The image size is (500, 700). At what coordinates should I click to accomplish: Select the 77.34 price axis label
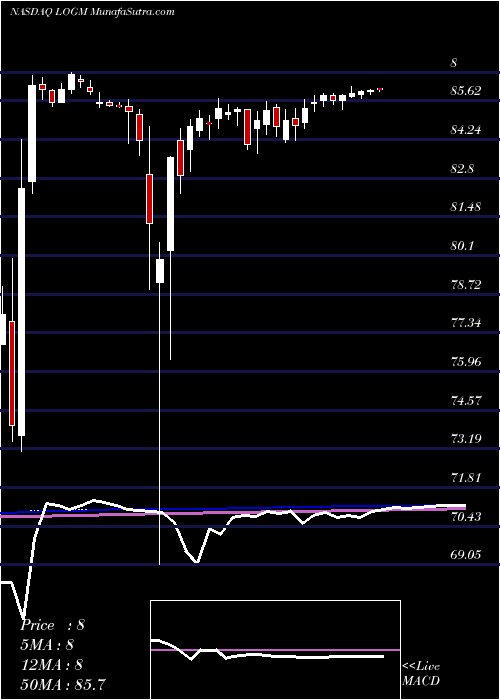click(466, 323)
